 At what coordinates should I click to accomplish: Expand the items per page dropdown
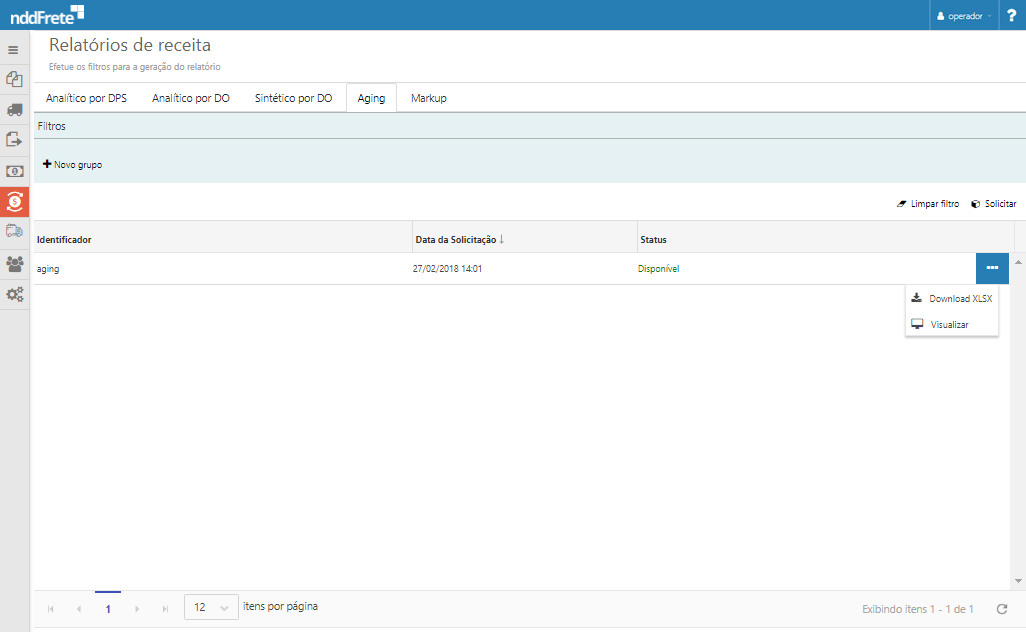point(212,607)
